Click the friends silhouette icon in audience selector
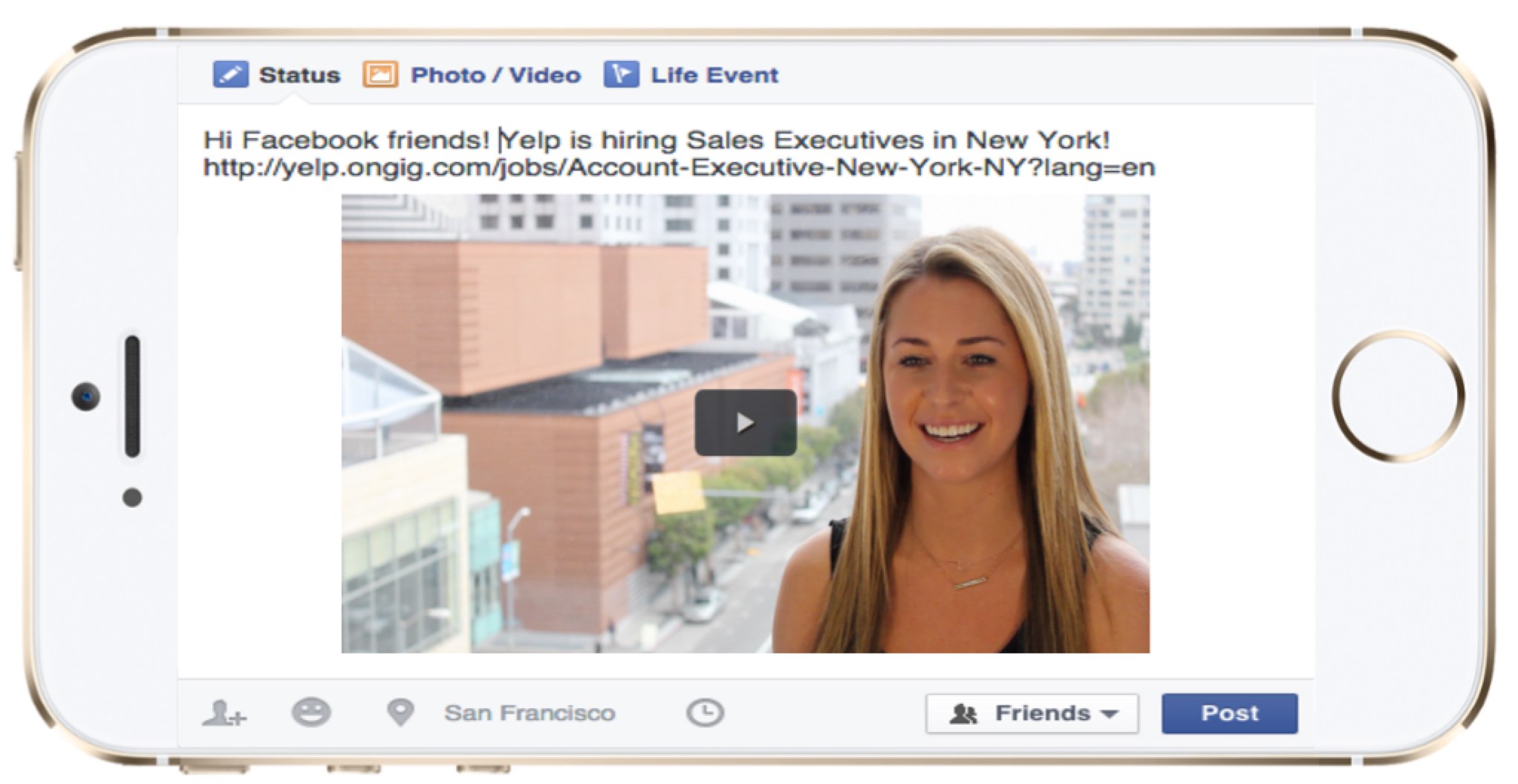 coord(964,713)
